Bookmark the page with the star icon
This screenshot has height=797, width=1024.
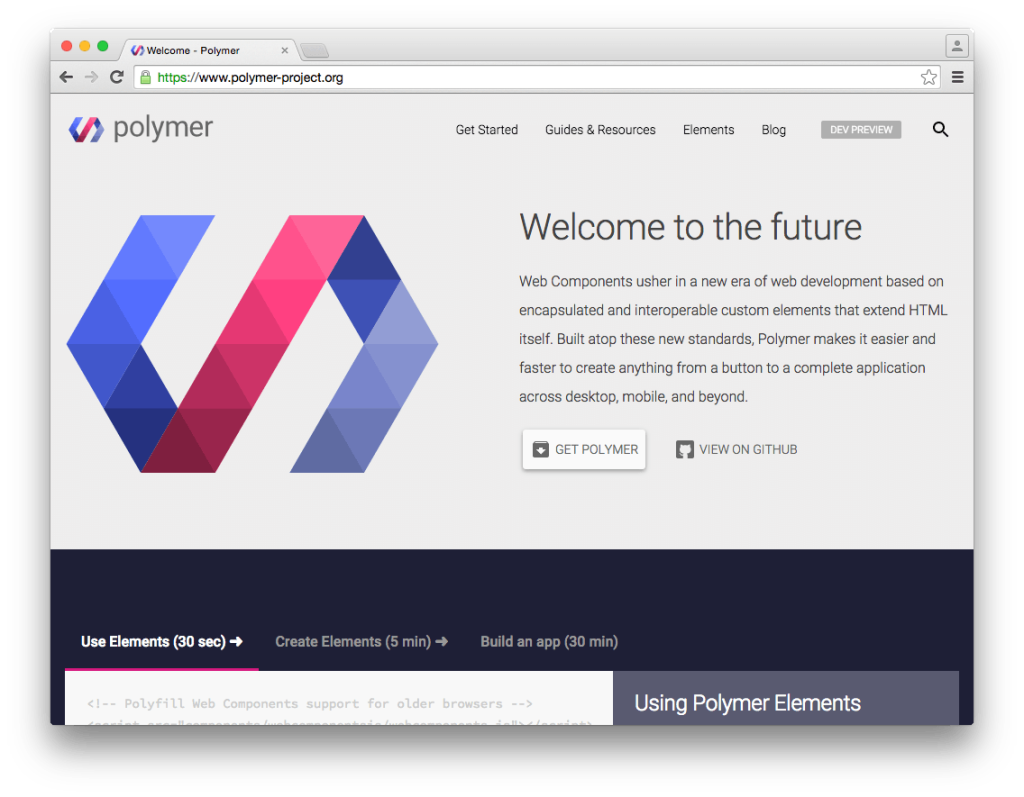928,76
